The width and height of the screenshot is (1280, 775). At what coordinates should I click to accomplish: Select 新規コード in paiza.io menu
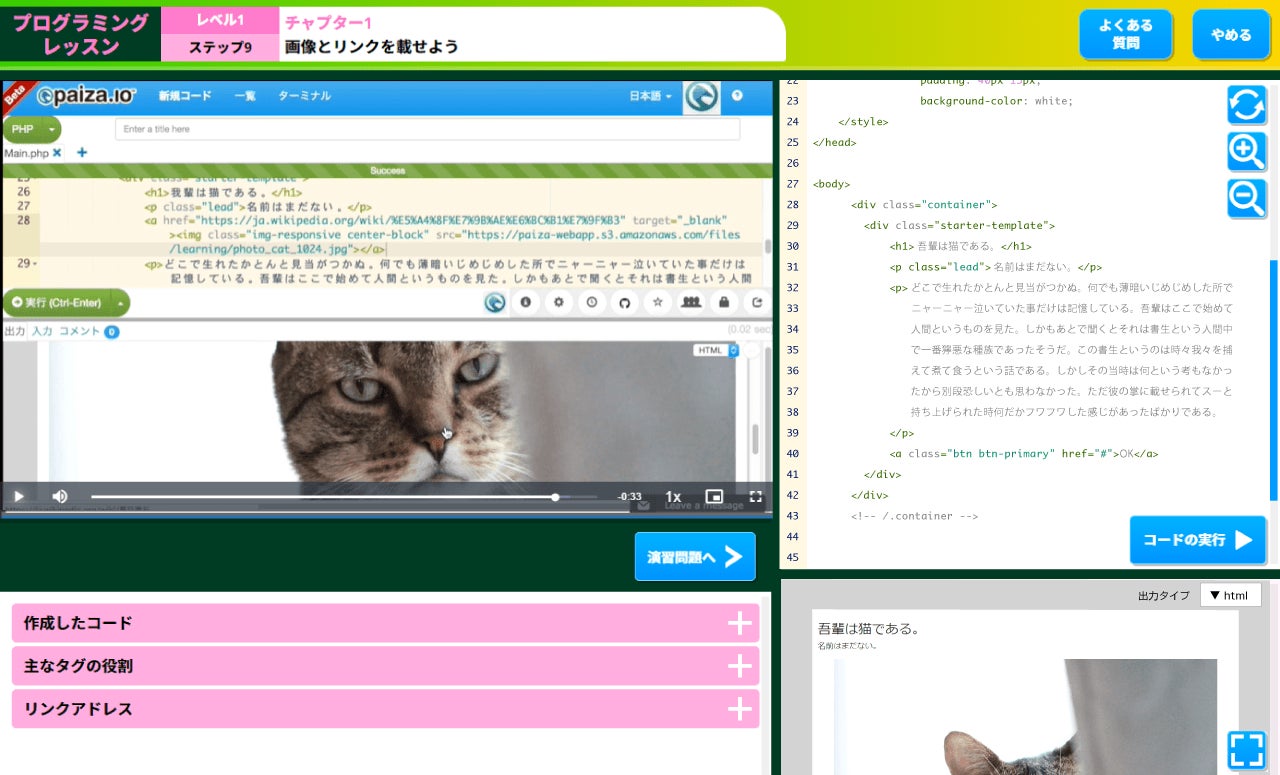[x=185, y=96]
